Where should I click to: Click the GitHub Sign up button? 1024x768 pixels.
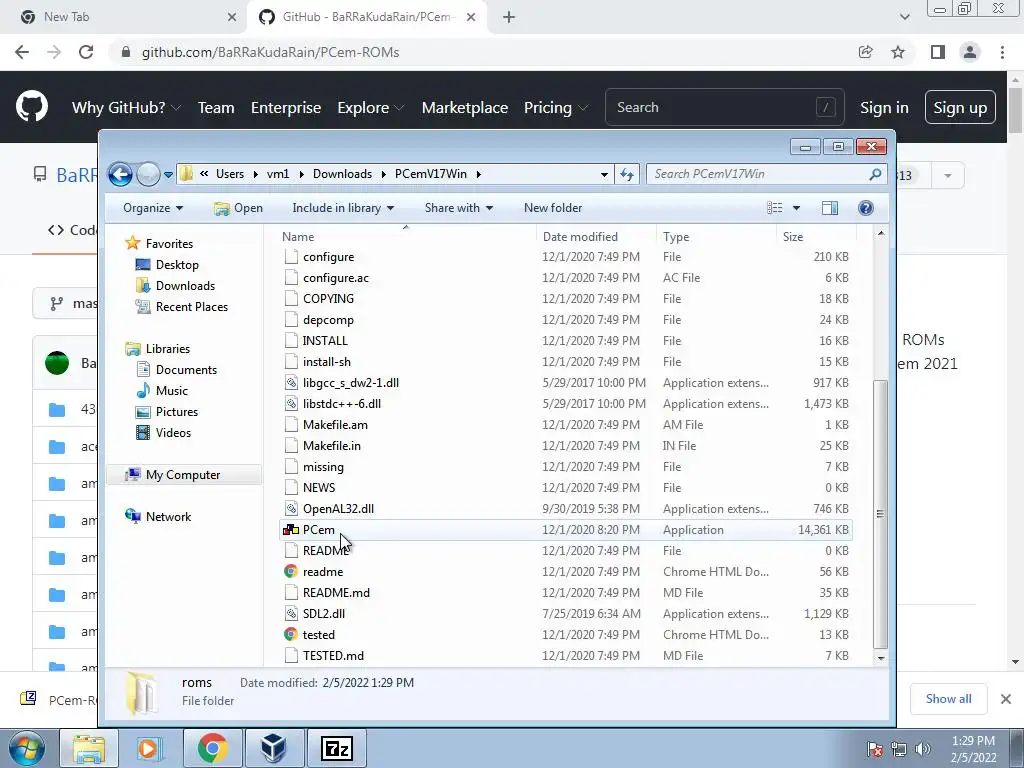pos(960,107)
